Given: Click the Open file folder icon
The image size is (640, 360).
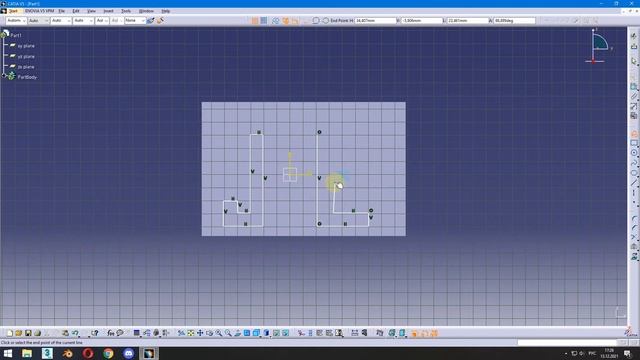Looking at the screenshot, I should [x=18, y=333].
